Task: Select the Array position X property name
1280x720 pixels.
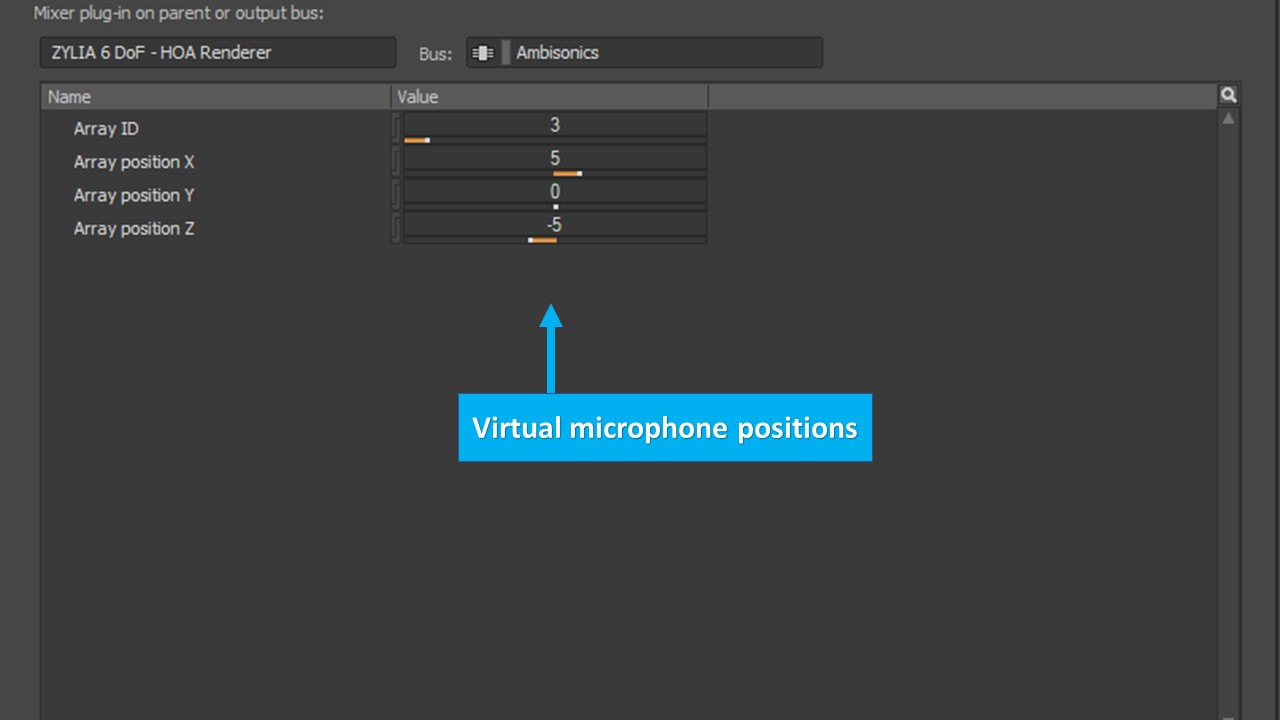Action: 134,162
